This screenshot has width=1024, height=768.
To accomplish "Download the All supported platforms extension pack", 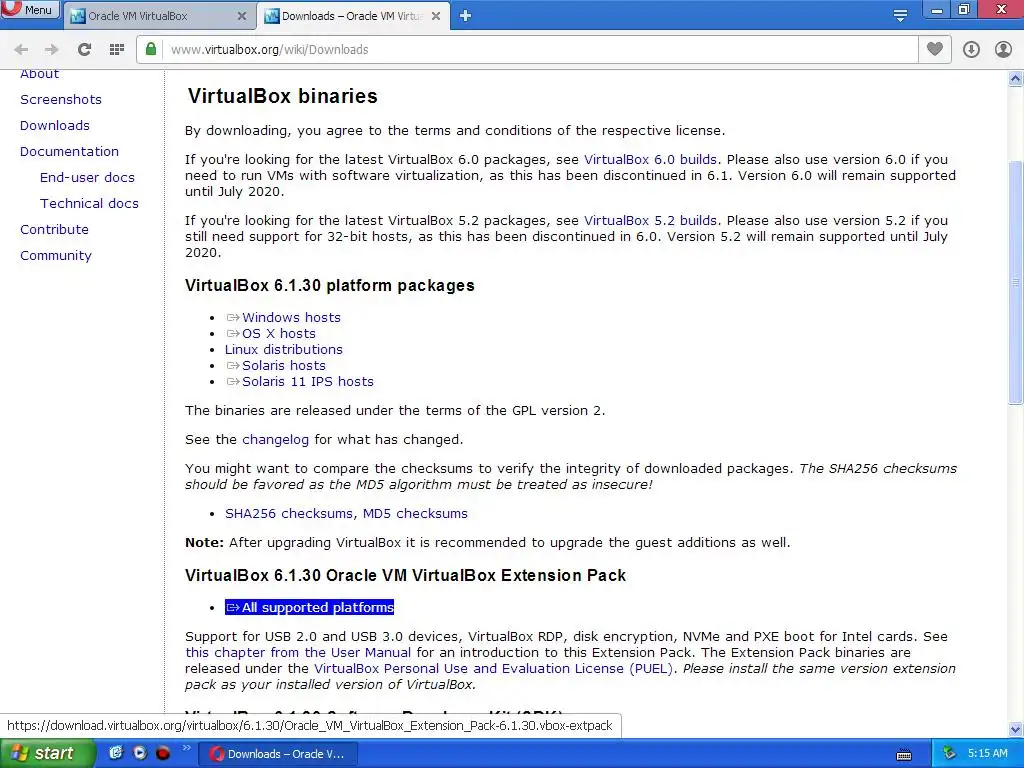I will coord(310,607).
